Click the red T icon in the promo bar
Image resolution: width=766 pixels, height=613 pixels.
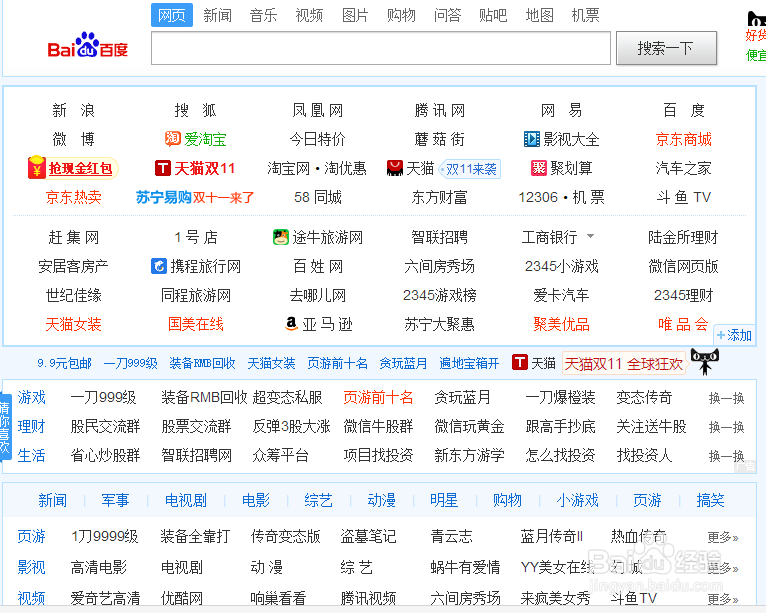[520, 362]
